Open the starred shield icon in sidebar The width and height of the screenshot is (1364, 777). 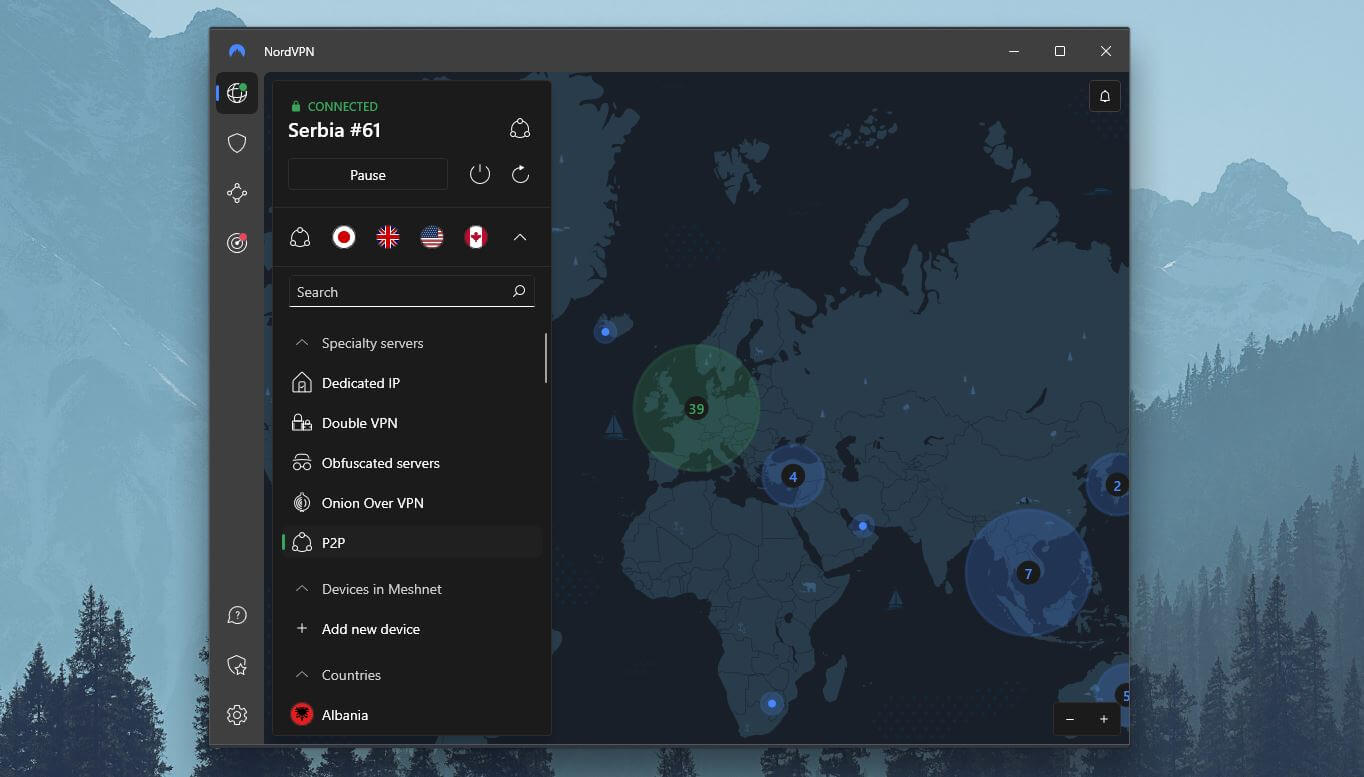(x=237, y=665)
